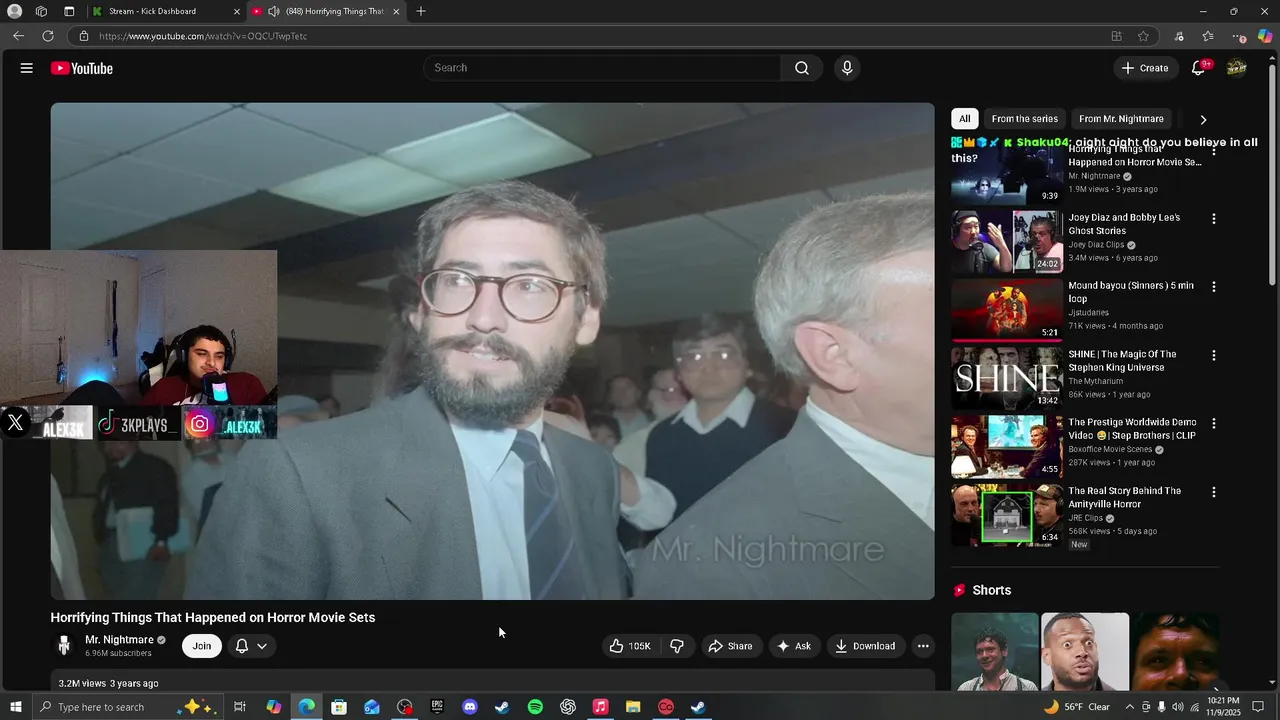Open a new browser tab

[x=421, y=11]
